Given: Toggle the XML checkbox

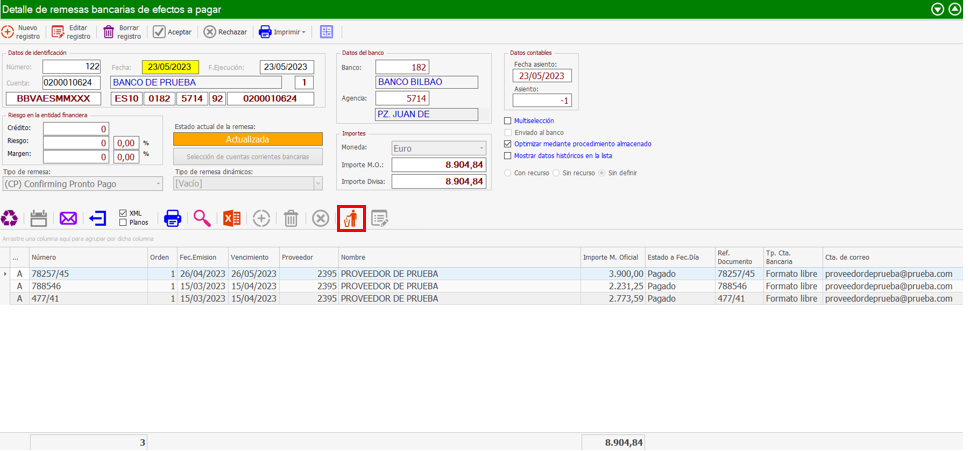Looking at the screenshot, I should tap(123, 213).
